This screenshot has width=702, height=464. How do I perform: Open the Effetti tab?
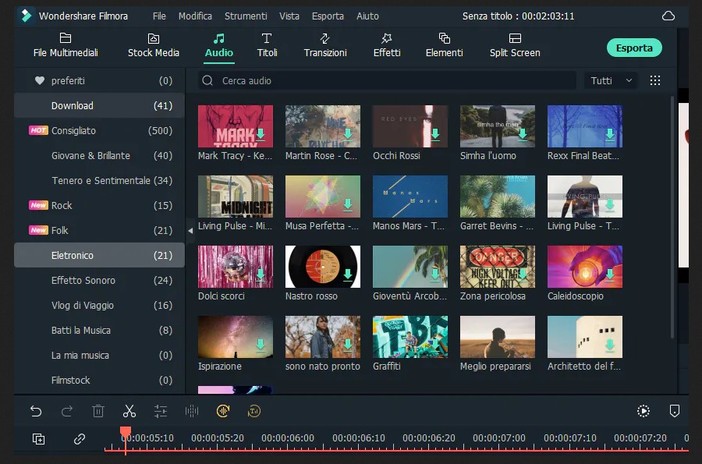[387, 45]
